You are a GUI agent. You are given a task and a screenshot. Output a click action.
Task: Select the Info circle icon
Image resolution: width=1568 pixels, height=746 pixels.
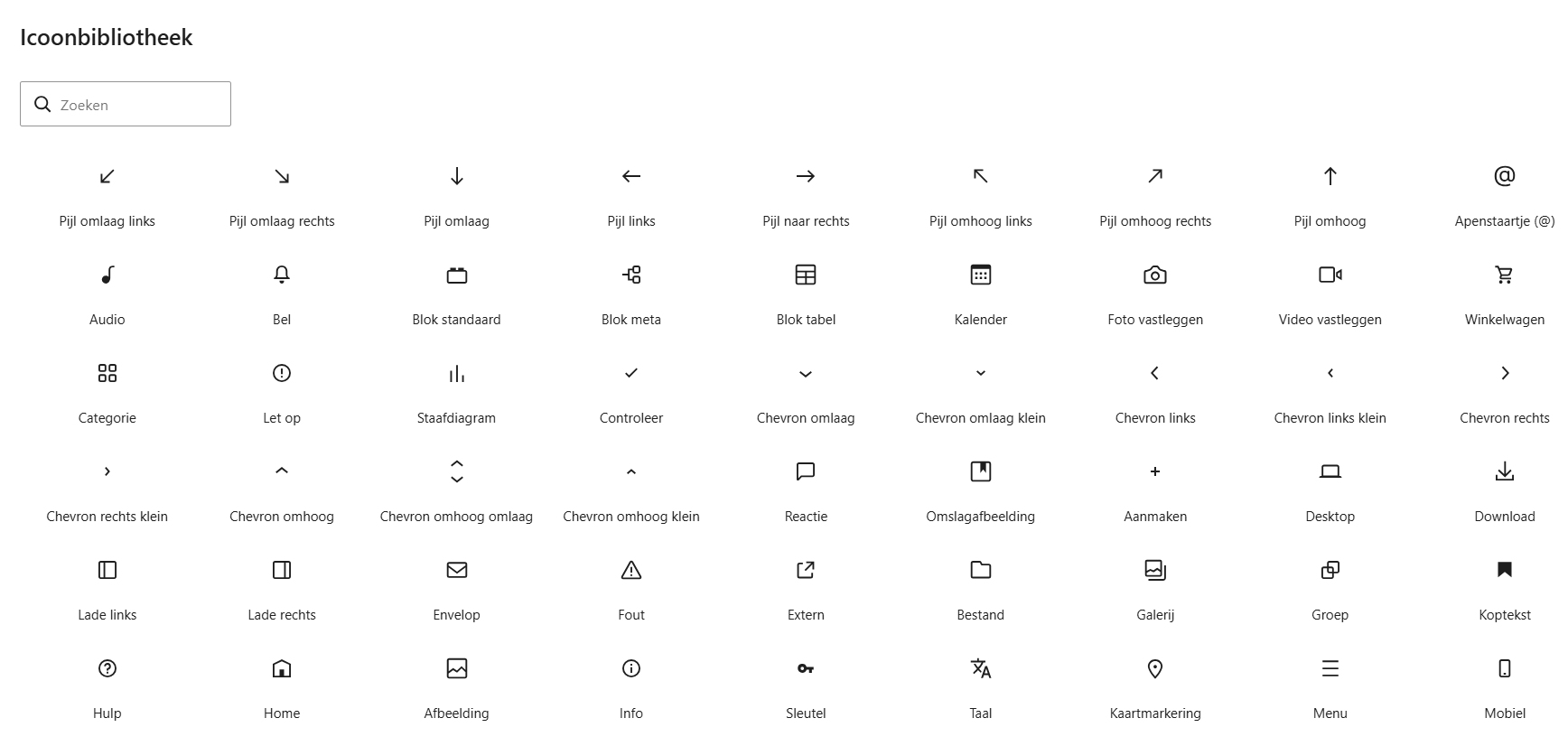pos(631,668)
